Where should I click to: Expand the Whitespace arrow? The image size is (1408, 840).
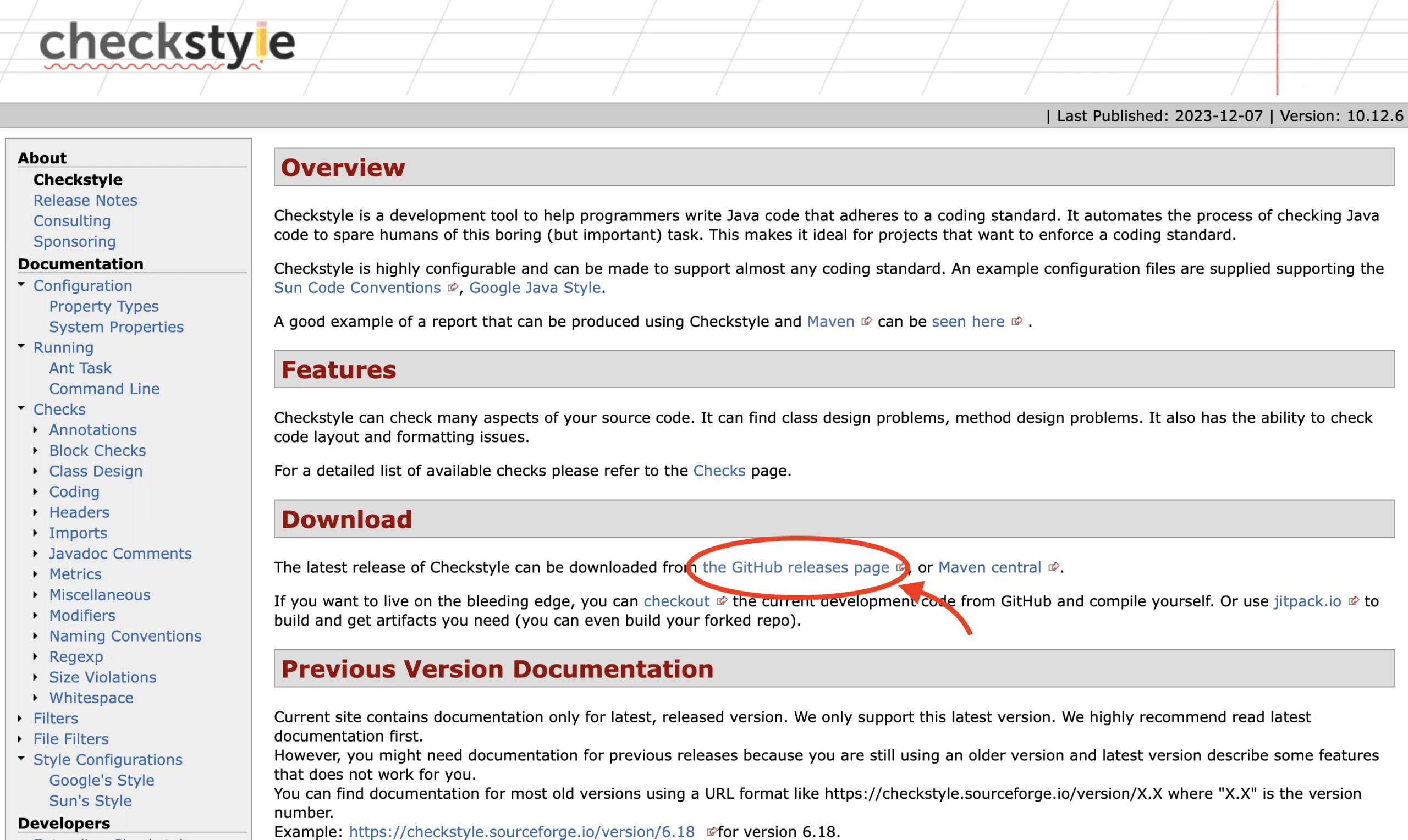(35, 698)
